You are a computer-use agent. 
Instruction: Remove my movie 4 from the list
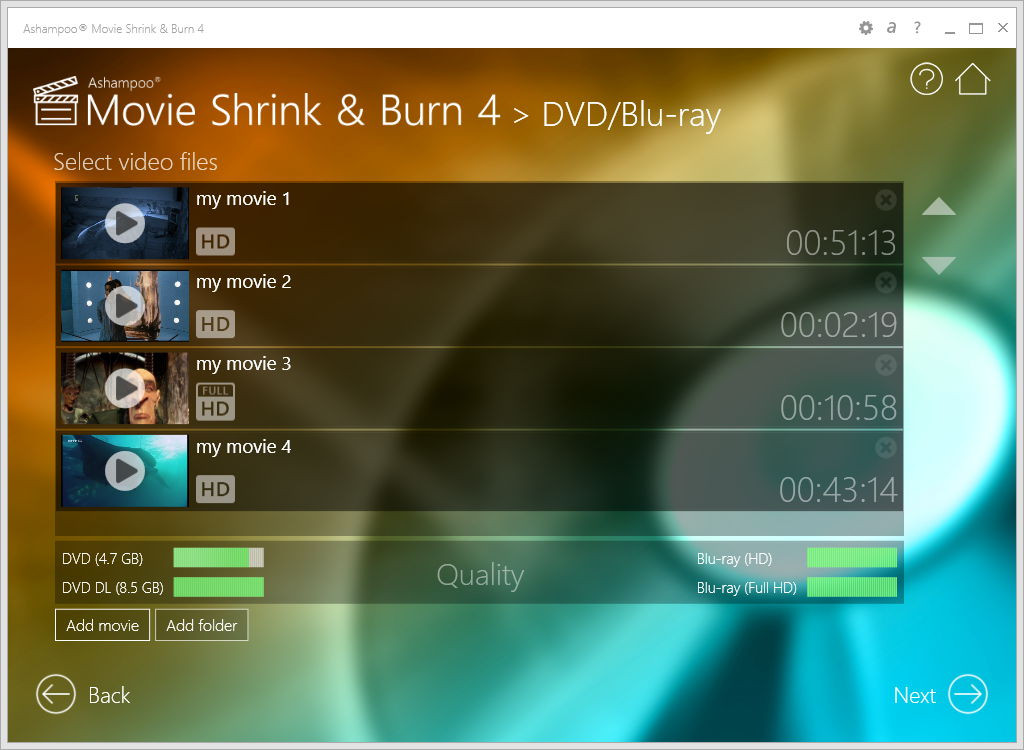(x=886, y=448)
